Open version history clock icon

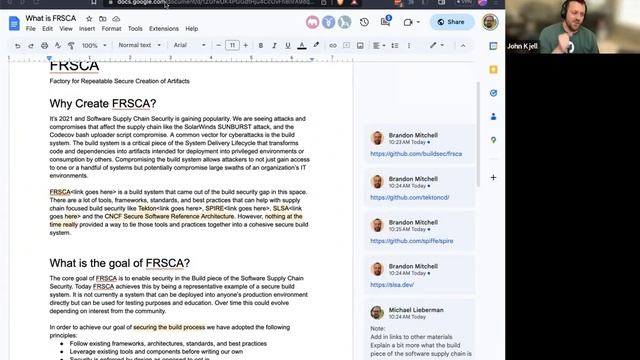pos(364,22)
